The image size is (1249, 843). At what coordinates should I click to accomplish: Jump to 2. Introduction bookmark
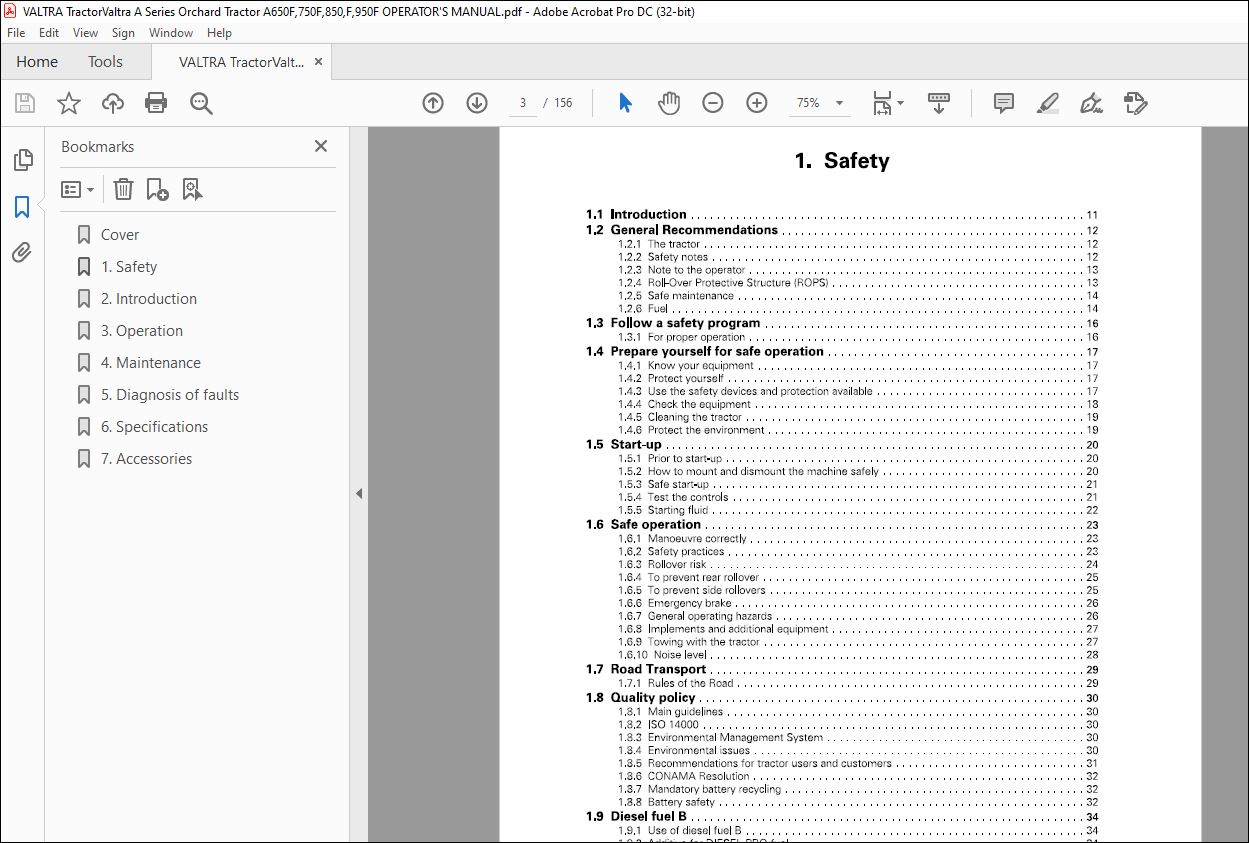[149, 299]
